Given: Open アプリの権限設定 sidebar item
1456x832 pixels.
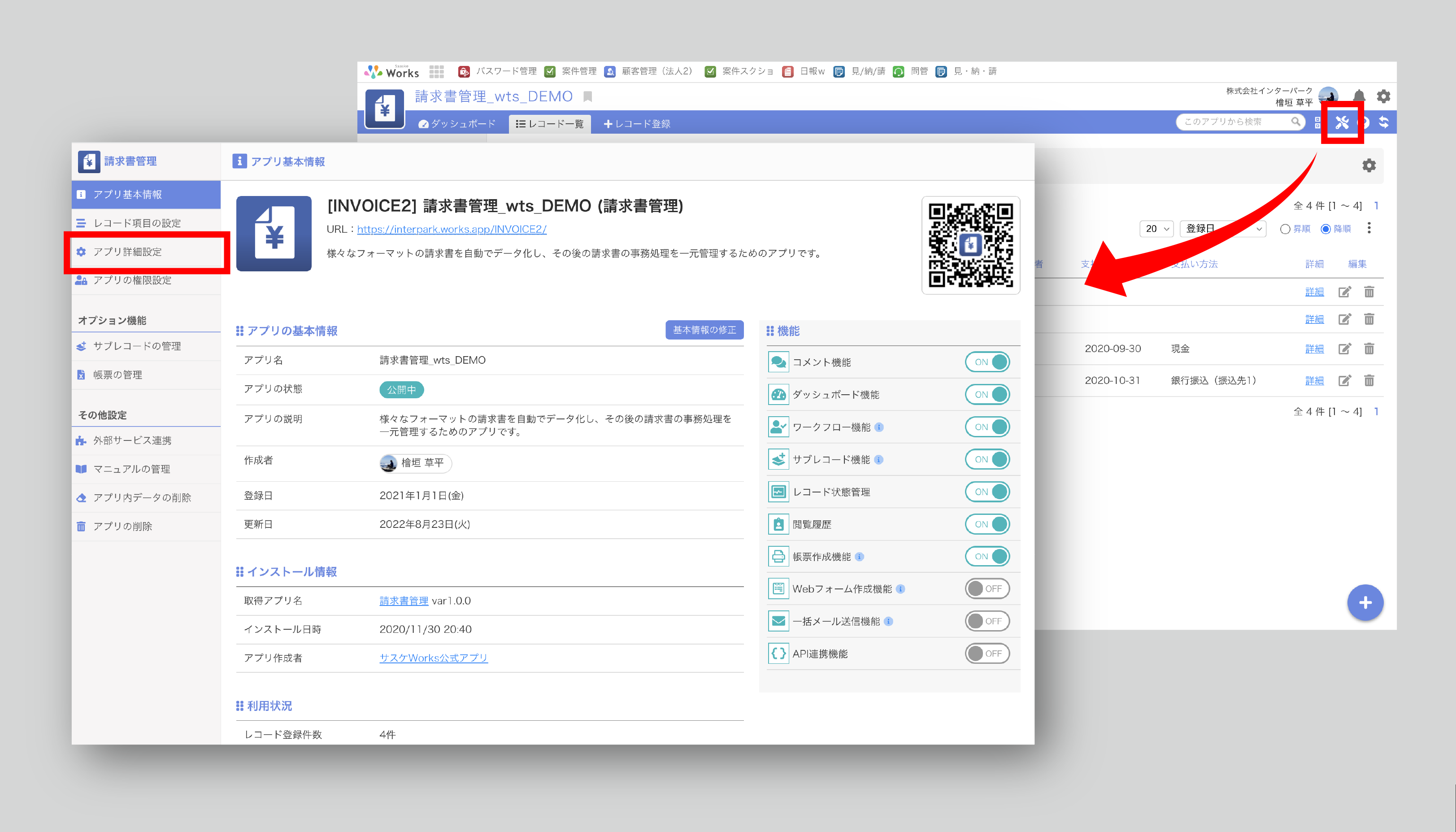Looking at the screenshot, I should [146, 281].
